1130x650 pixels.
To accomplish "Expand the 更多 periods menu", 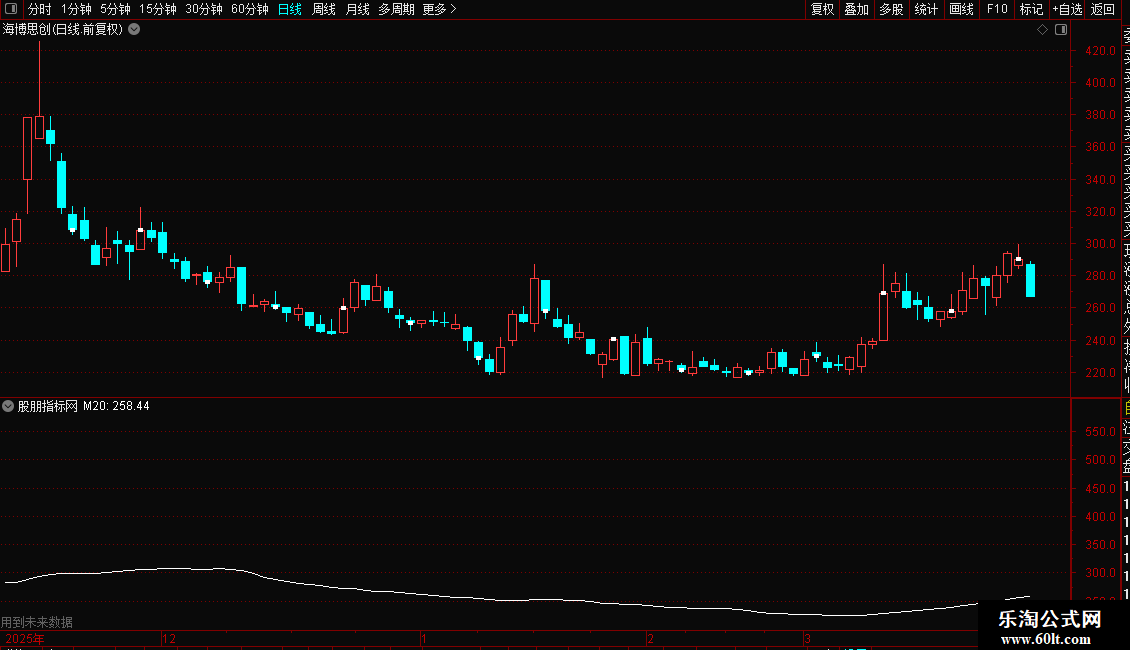I will point(440,9).
